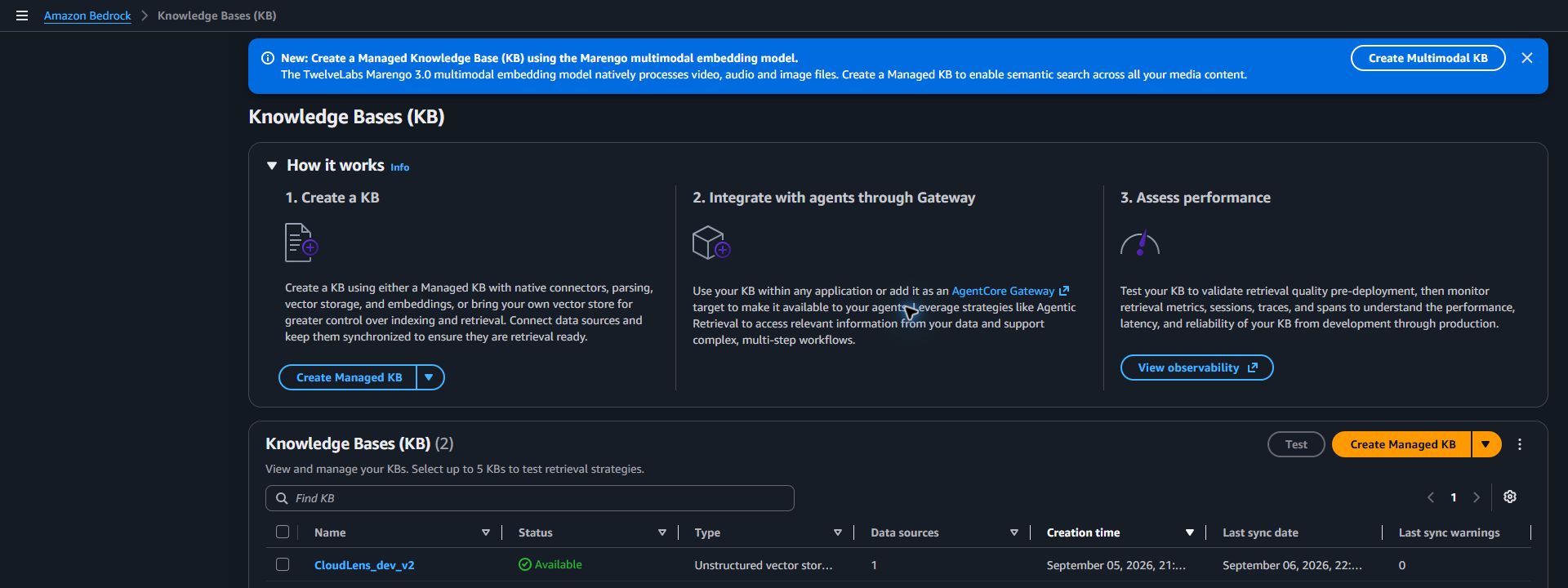Open the Data sources column filter arrow
The image size is (1568, 588).
pyautogui.click(x=1013, y=532)
